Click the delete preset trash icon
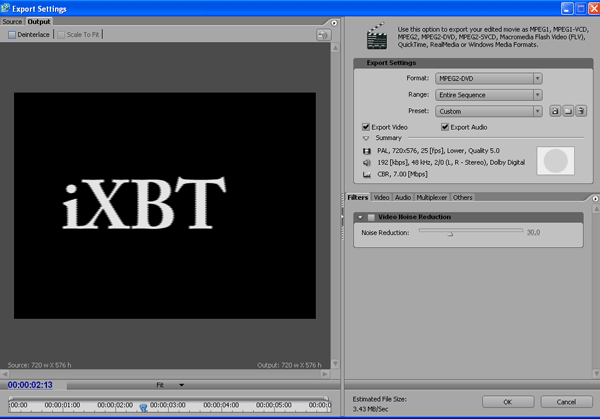Screen dimensions: 600x419 coord(579,112)
